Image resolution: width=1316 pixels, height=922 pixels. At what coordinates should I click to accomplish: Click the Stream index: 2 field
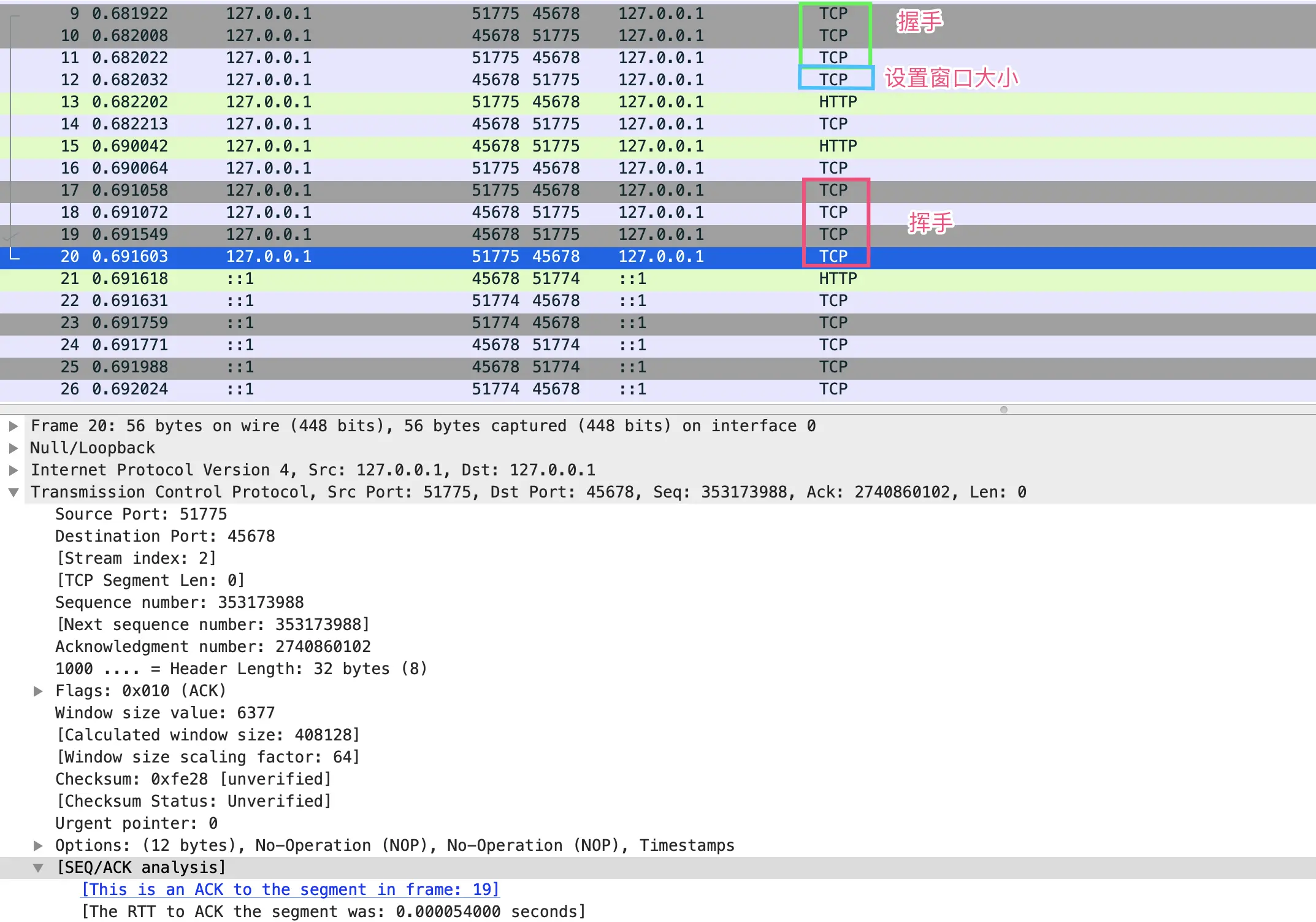click(136, 558)
